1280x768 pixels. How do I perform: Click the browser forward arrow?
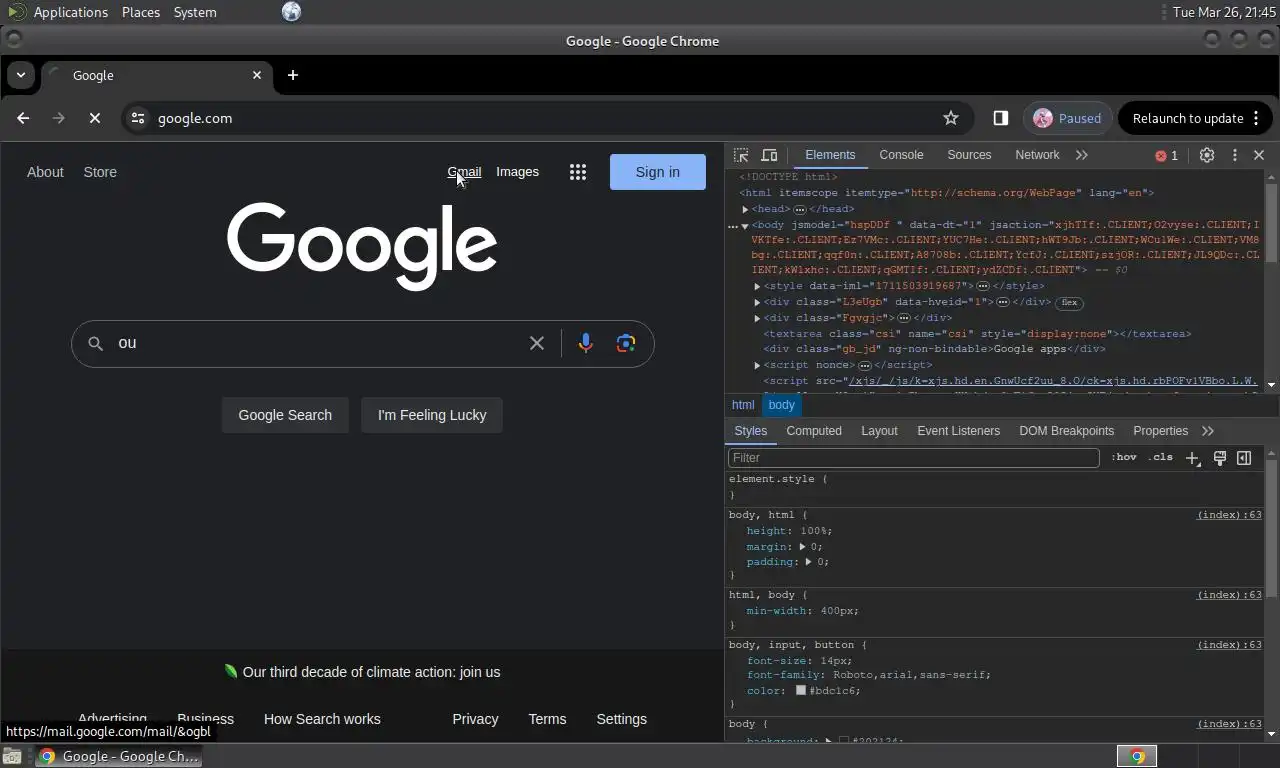(59, 118)
